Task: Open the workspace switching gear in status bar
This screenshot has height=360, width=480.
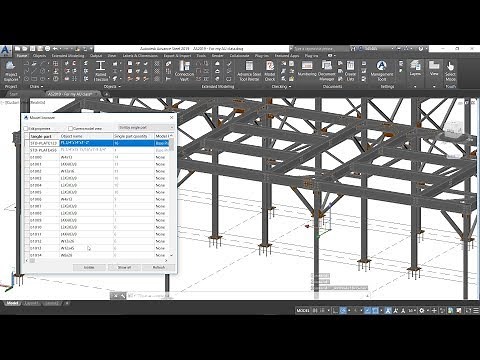Action: click(422, 311)
